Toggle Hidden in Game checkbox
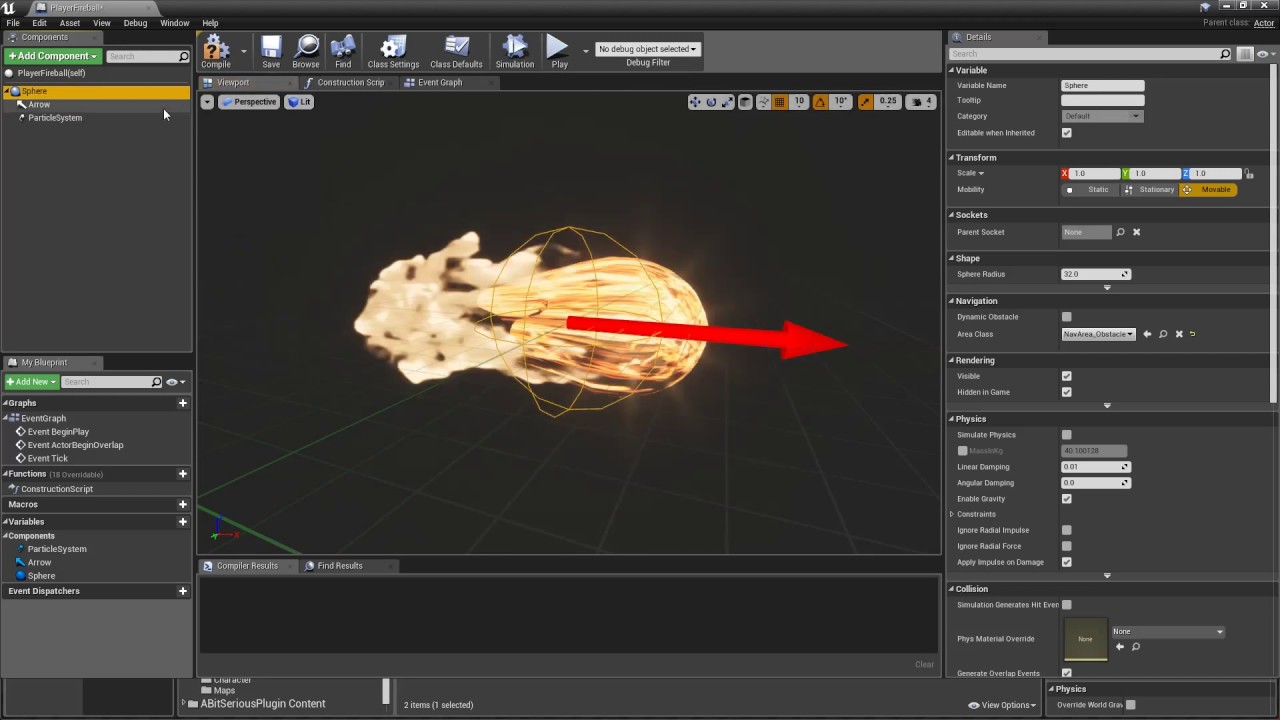This screenshot has height=720, width=1280. (1067, 392)
